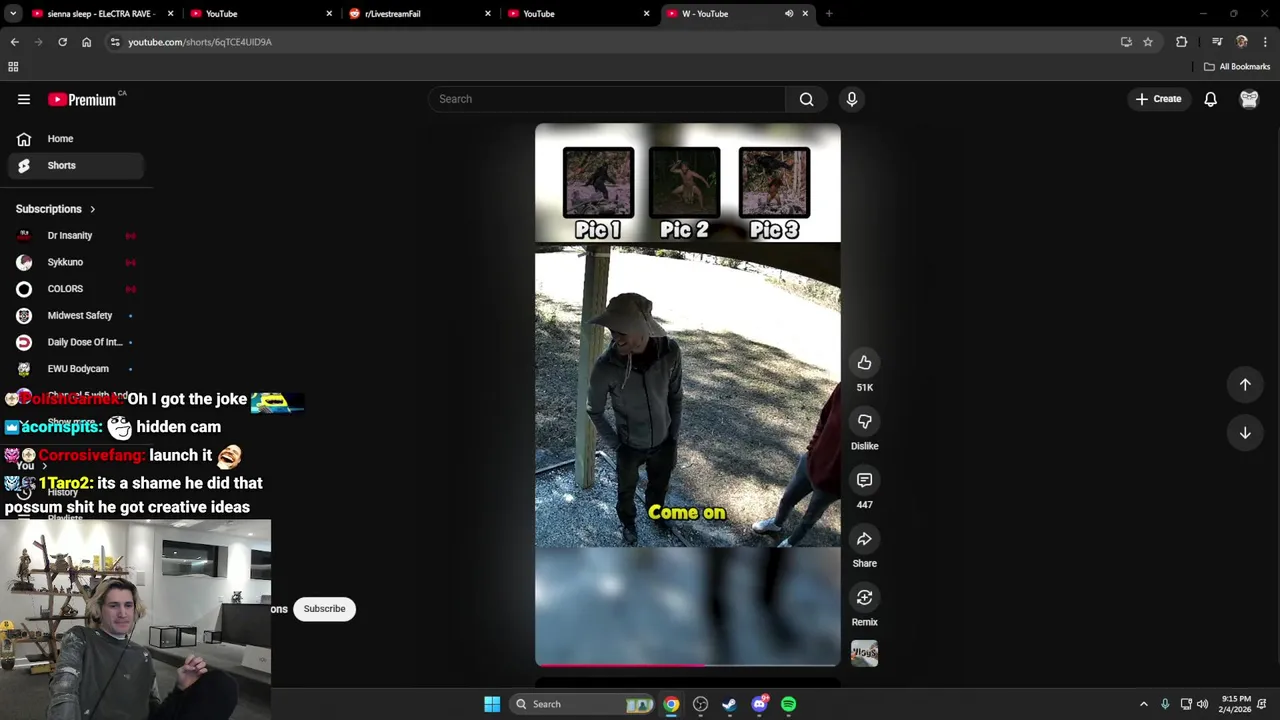
Task: Open the Dr Insanity channel subscription
Action: [x=76, y=236]
